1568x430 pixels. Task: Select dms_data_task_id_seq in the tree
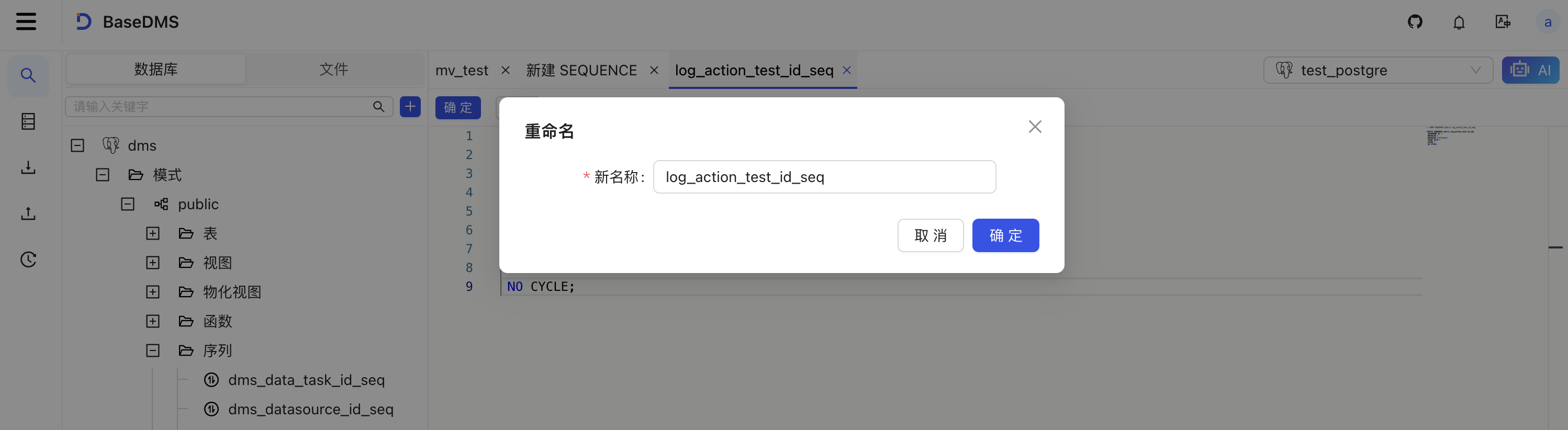tap(306, 380)
